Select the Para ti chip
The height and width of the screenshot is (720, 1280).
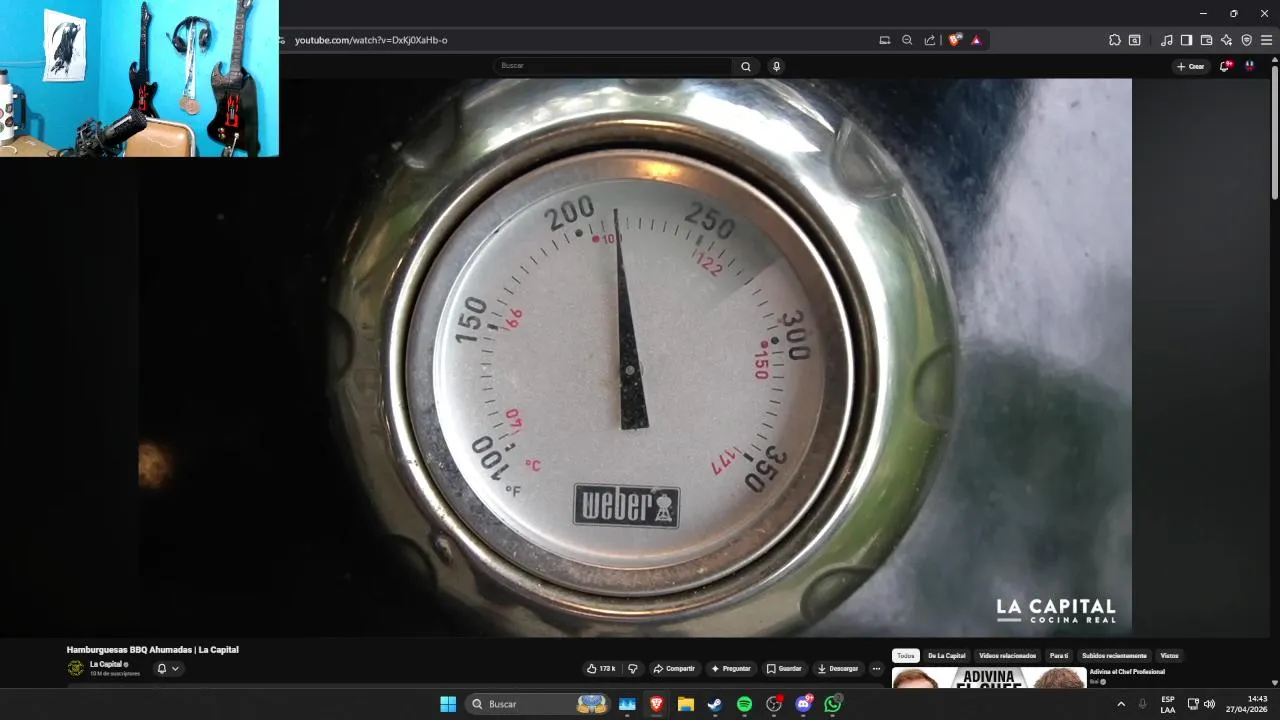pos(1059,656)
